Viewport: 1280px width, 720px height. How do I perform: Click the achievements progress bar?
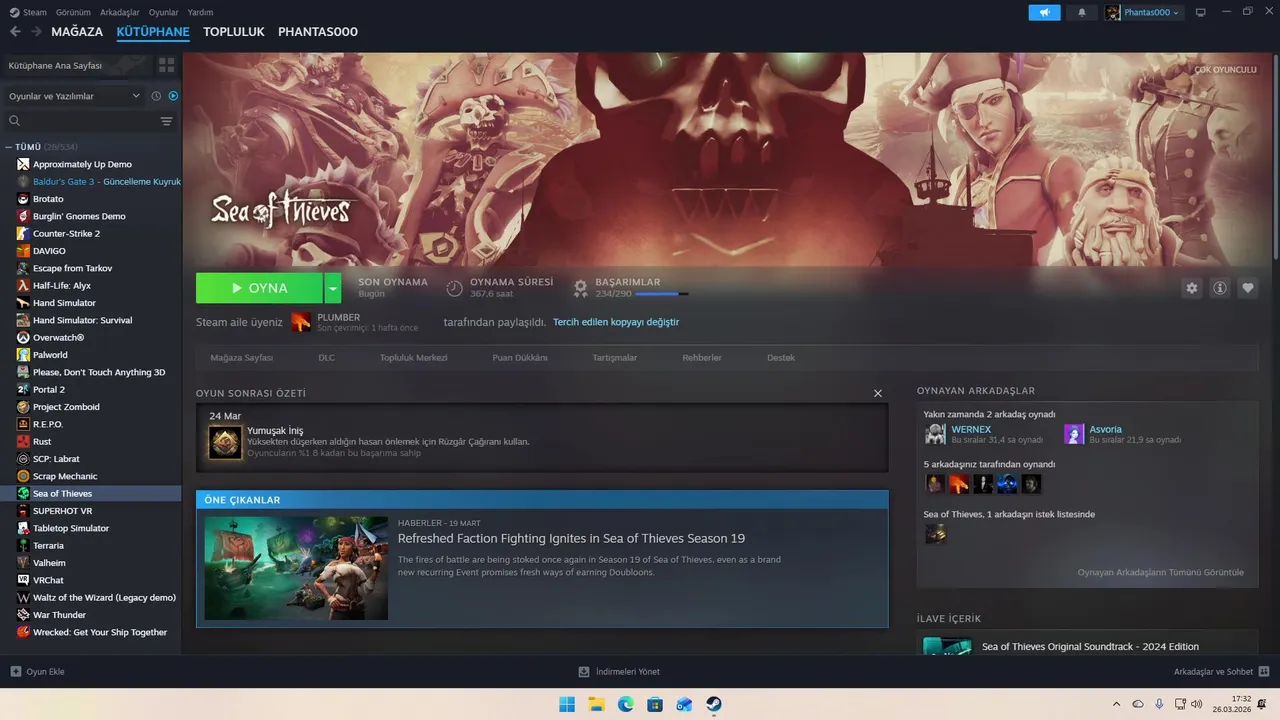(662, 294)
